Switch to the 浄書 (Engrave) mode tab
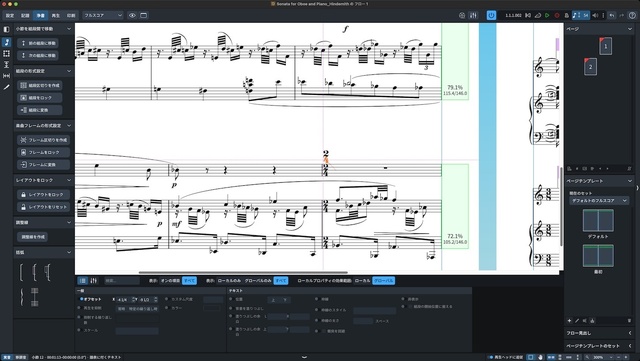Image resolution: width=640 pixels, height=361 pixels. [40, 16]
